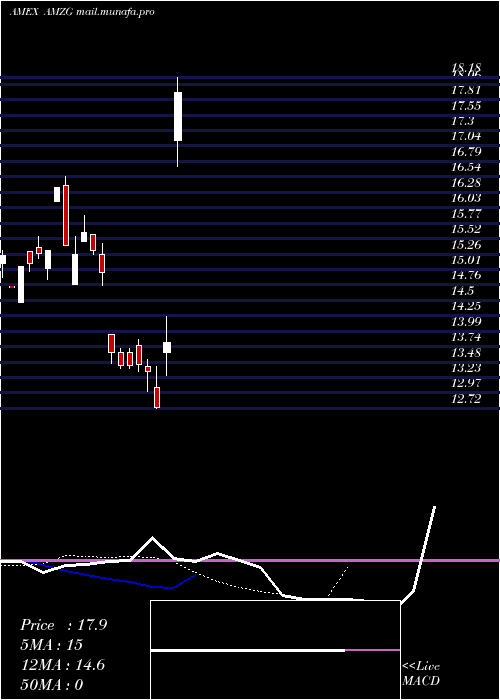Click the 12MA : 14.6 readout
Screen dimensions: 500x700
[x=63, y=665]
